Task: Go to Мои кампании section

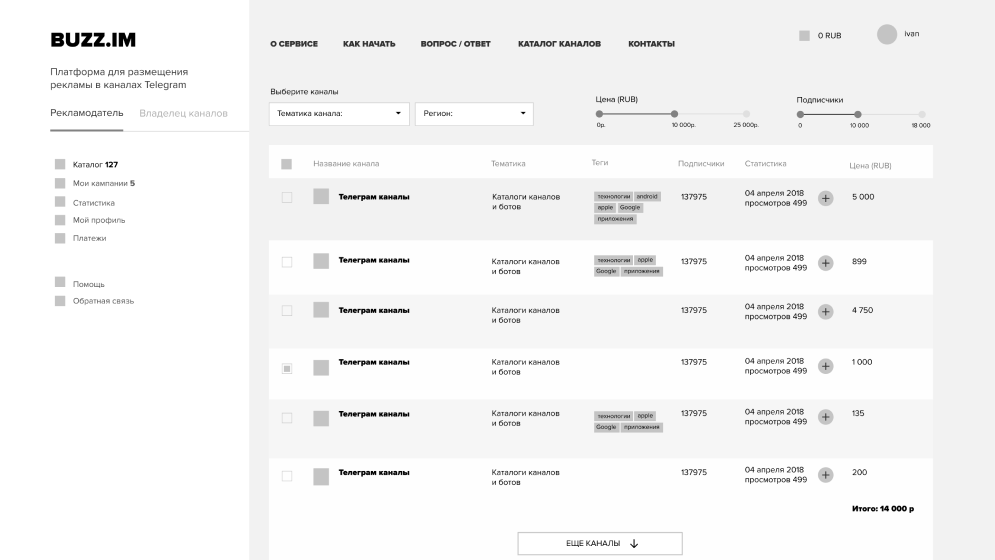Action: [103, 183]
